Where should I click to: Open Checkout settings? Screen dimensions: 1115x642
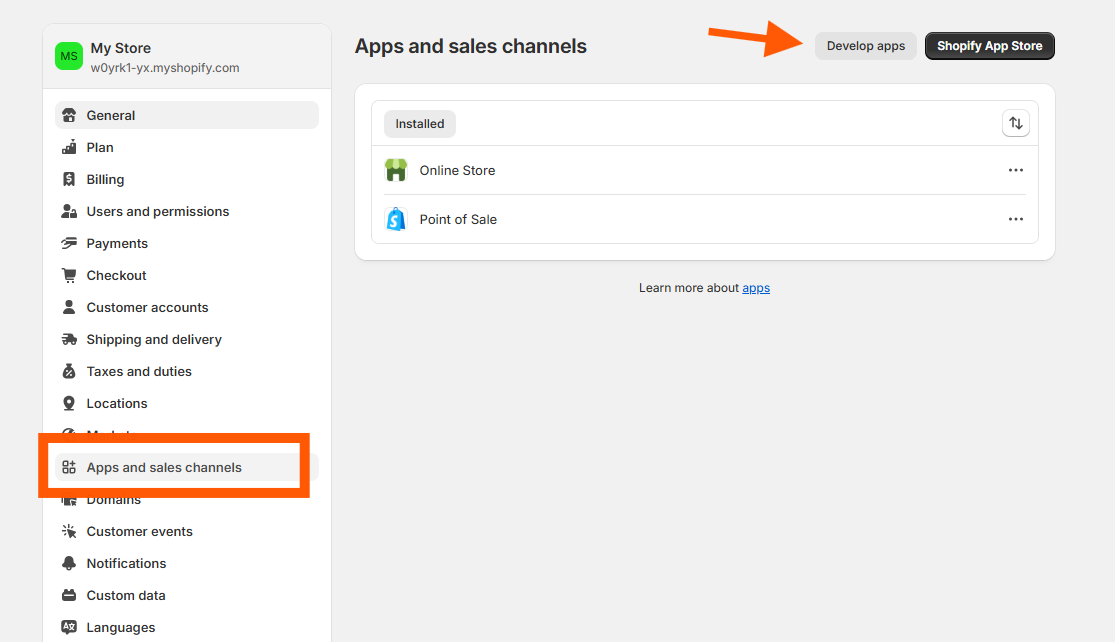[186, 275]
